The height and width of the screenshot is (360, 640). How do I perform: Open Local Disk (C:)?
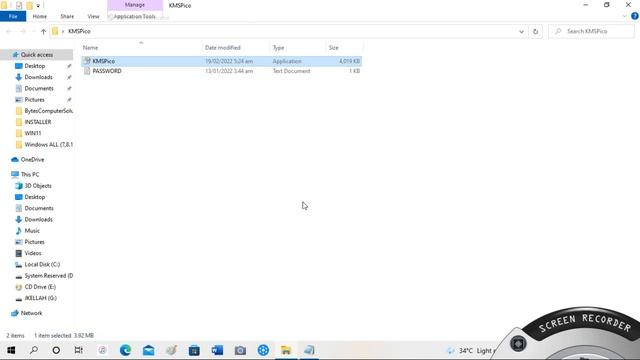click(x=42, y=264)
